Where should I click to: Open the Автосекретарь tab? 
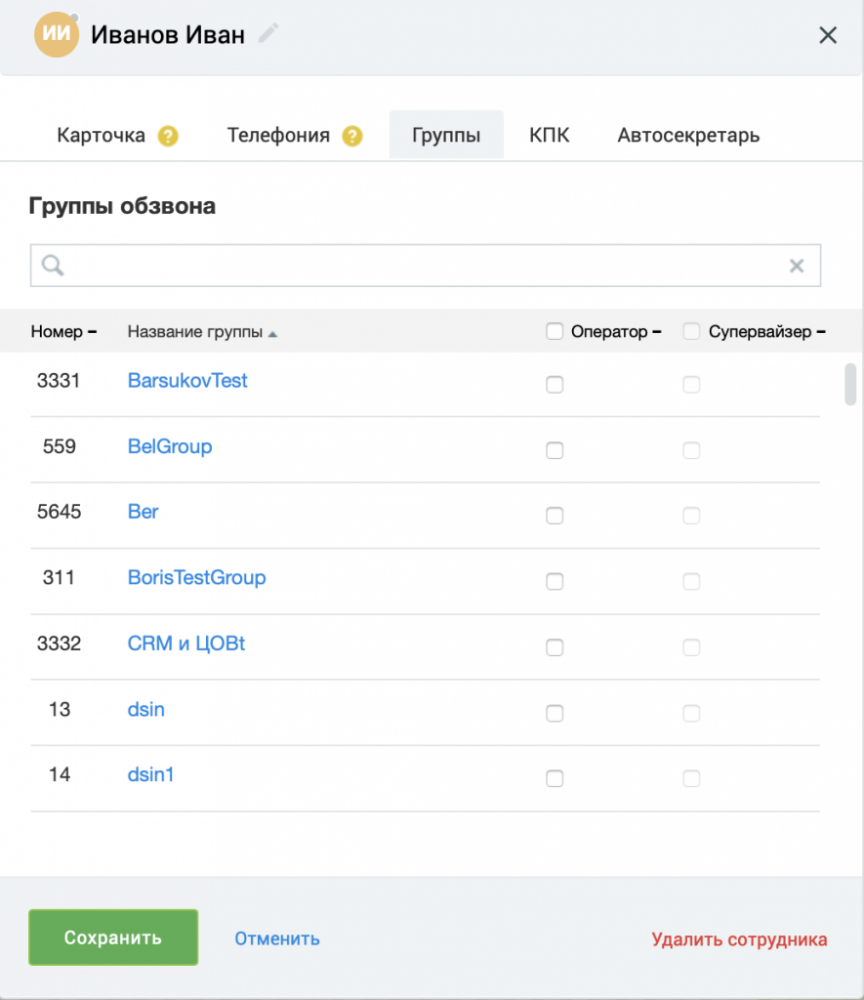tap(689, 135)
